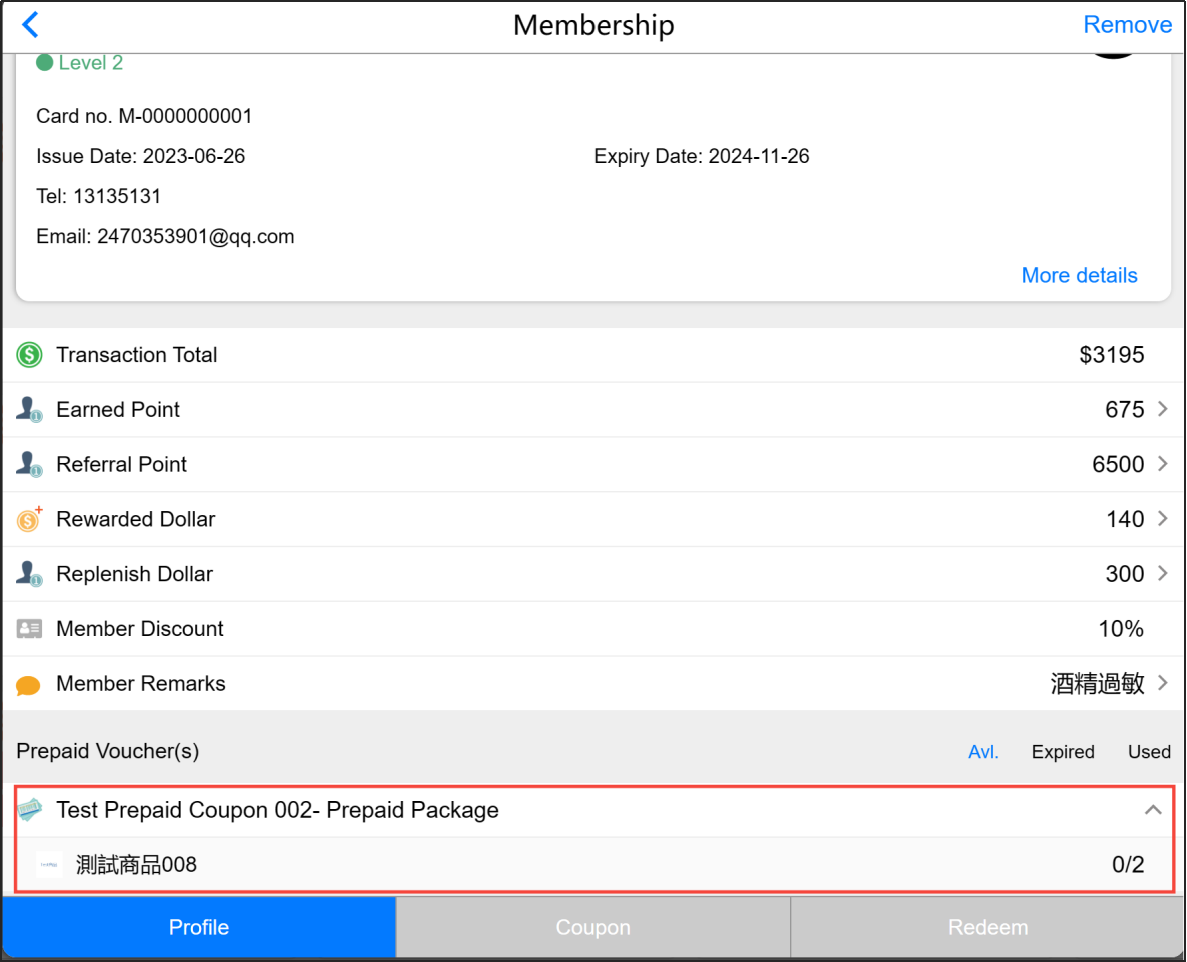This screenshot has width=1187, height=962.
Task: Click the More details link
Action: (x=1079, y=275)
